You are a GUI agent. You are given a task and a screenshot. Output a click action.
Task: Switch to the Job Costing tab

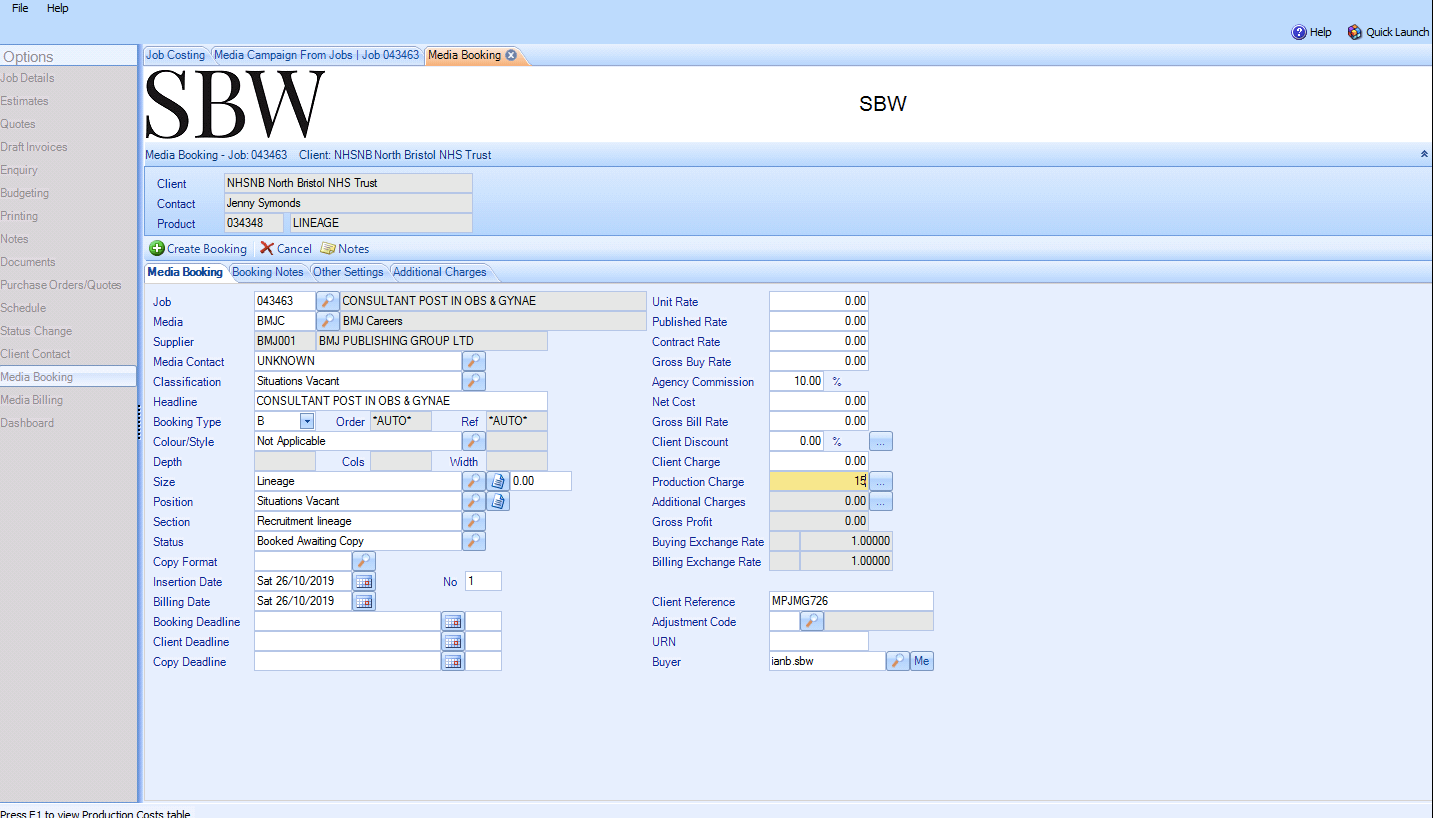point(175,55)
